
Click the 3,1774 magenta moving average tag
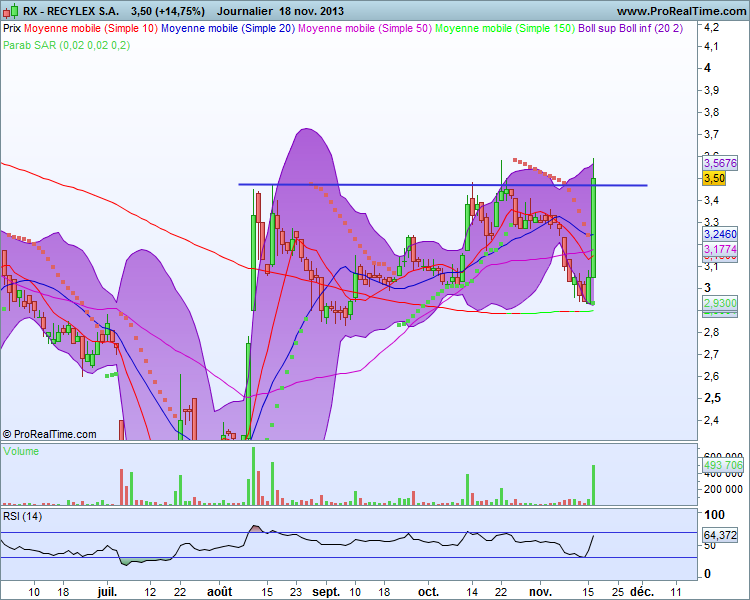click(720, 249)
